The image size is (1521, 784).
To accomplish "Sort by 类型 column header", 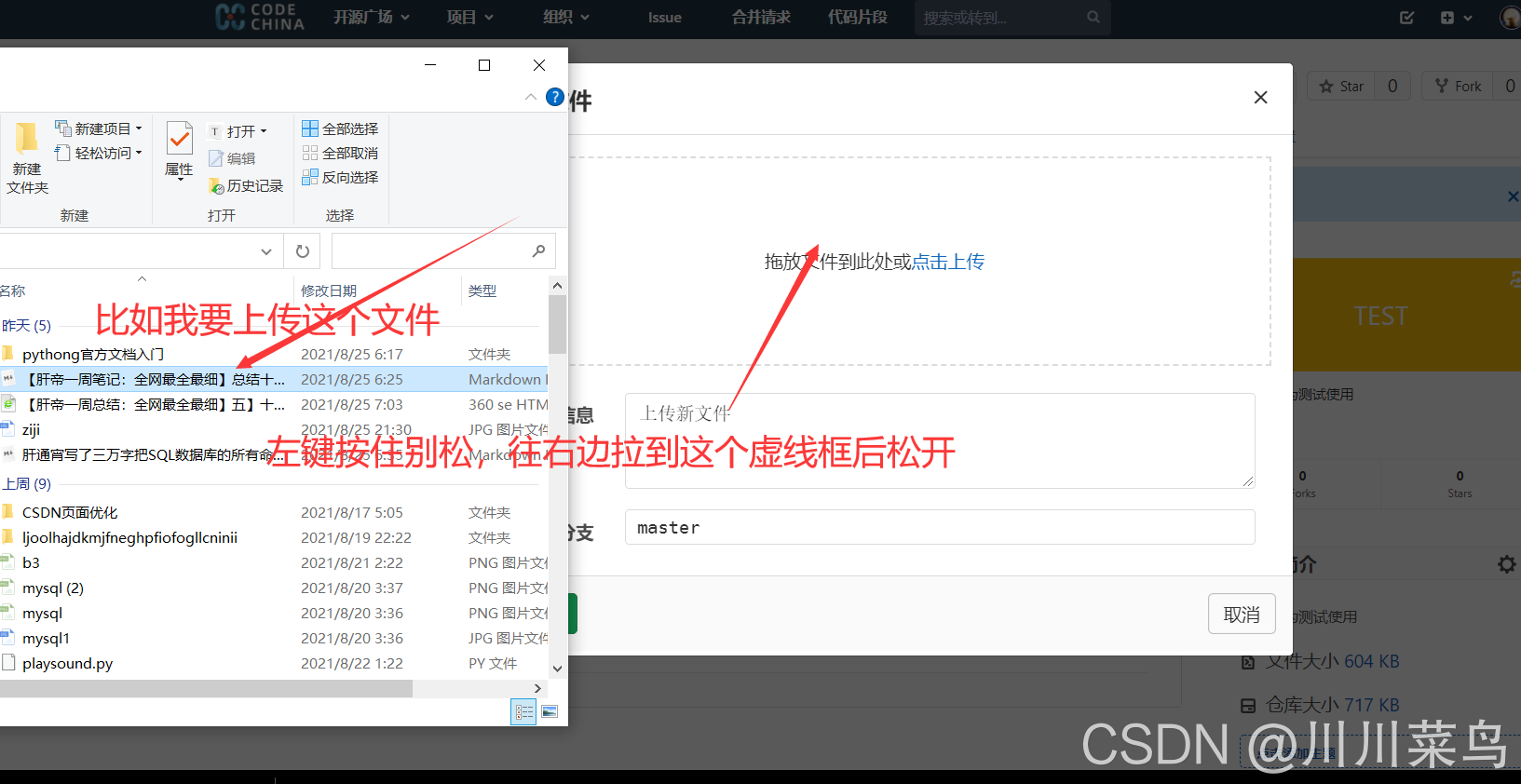I will (482, 291).
